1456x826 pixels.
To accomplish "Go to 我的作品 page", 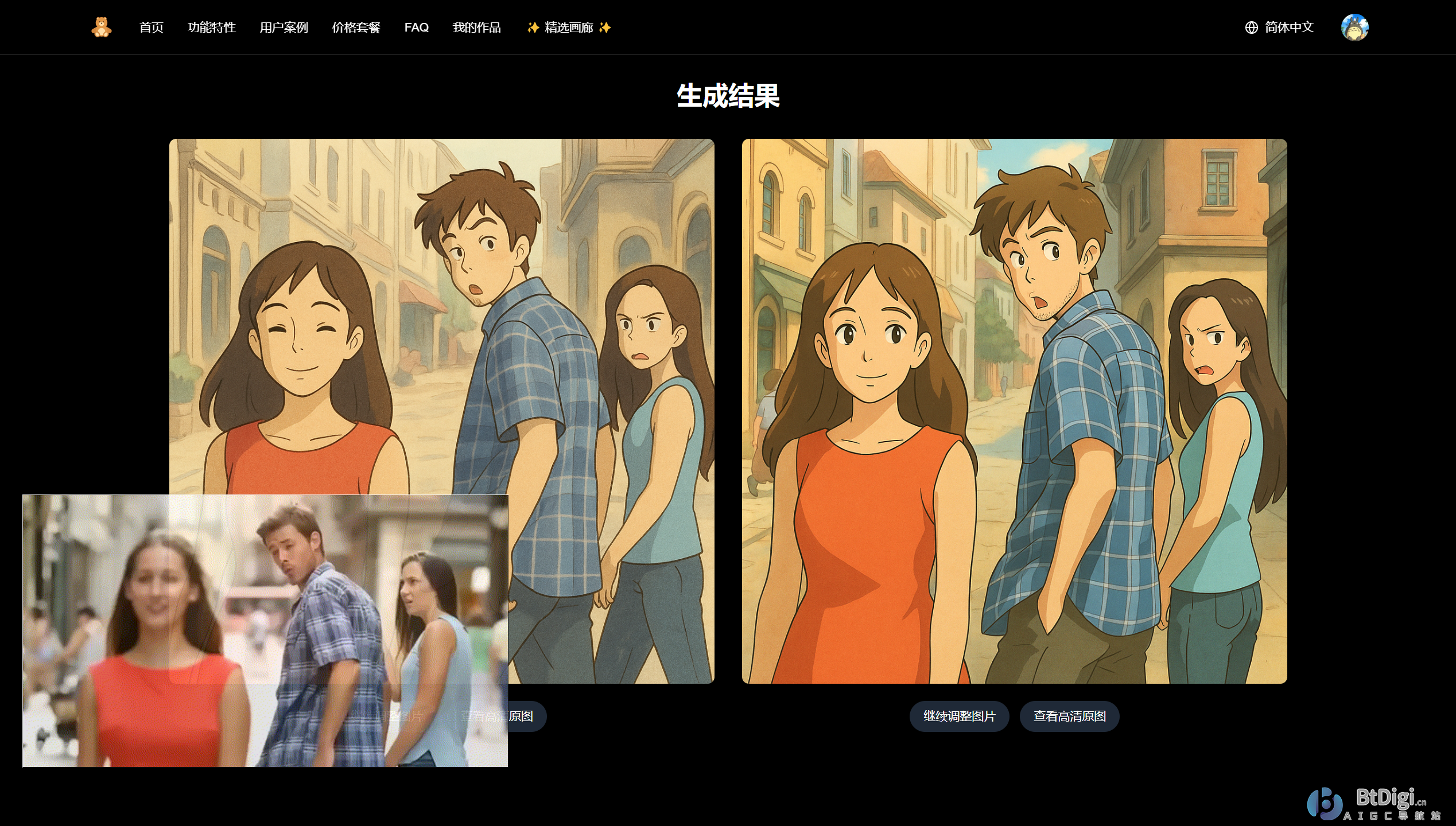I will pos(476,27).
